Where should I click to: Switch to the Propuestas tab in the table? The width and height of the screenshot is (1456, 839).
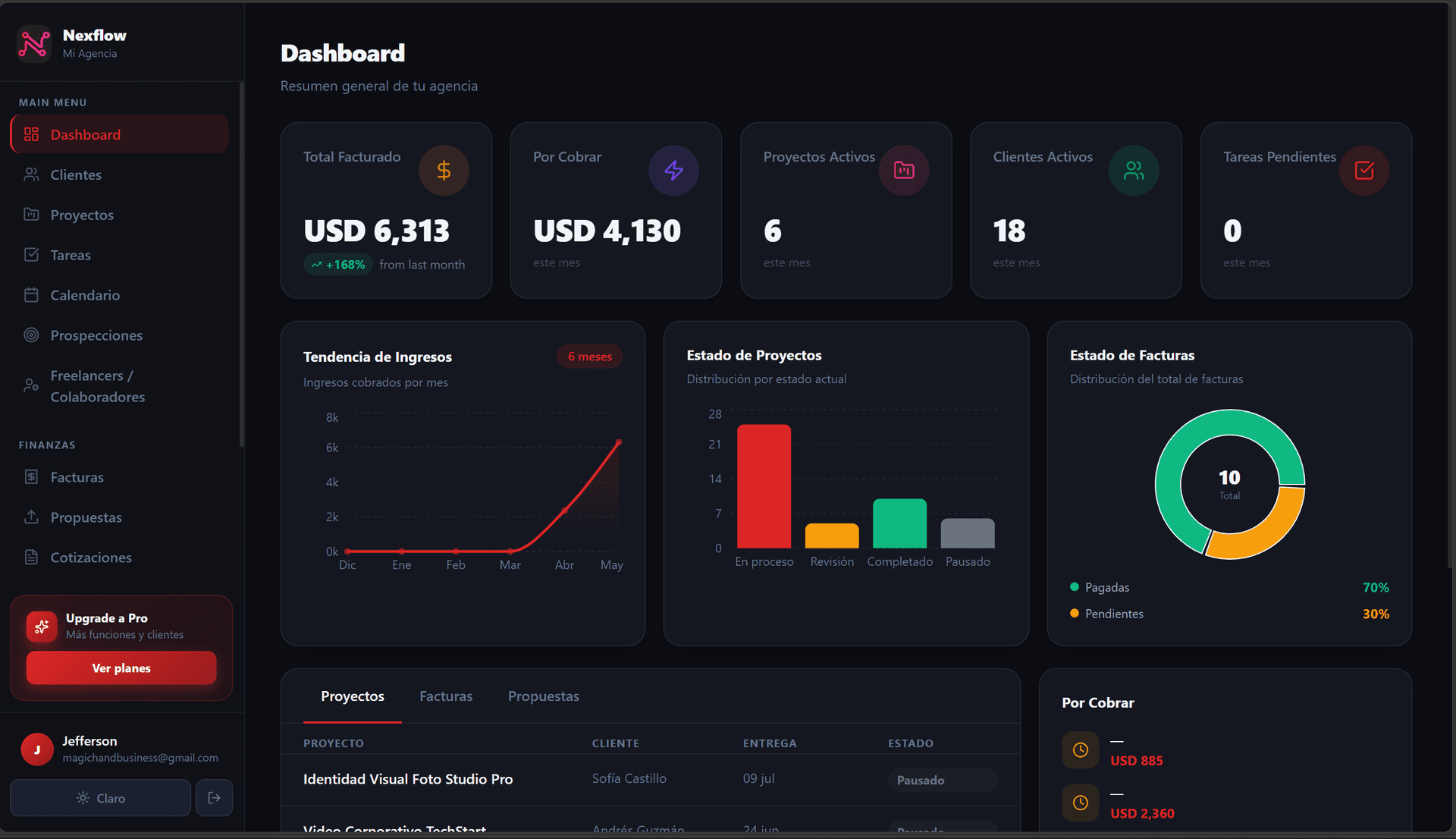(x=544, y=696)
